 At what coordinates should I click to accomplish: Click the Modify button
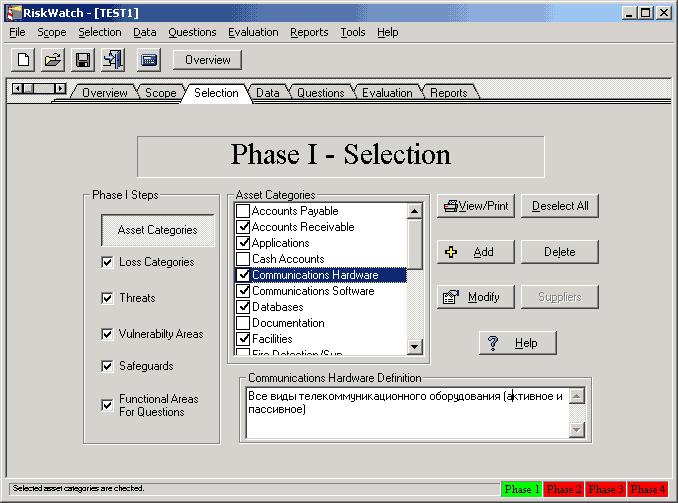[x=476, y=297]
